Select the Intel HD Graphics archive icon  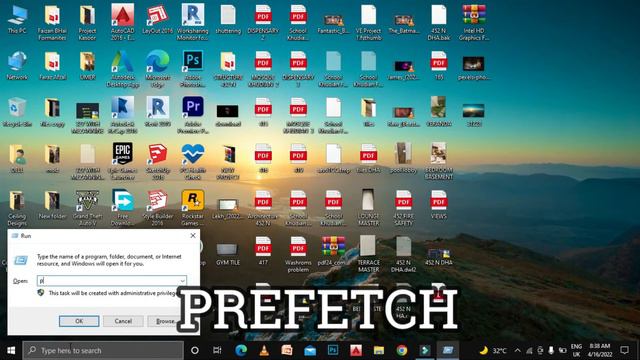click(473, 22)
